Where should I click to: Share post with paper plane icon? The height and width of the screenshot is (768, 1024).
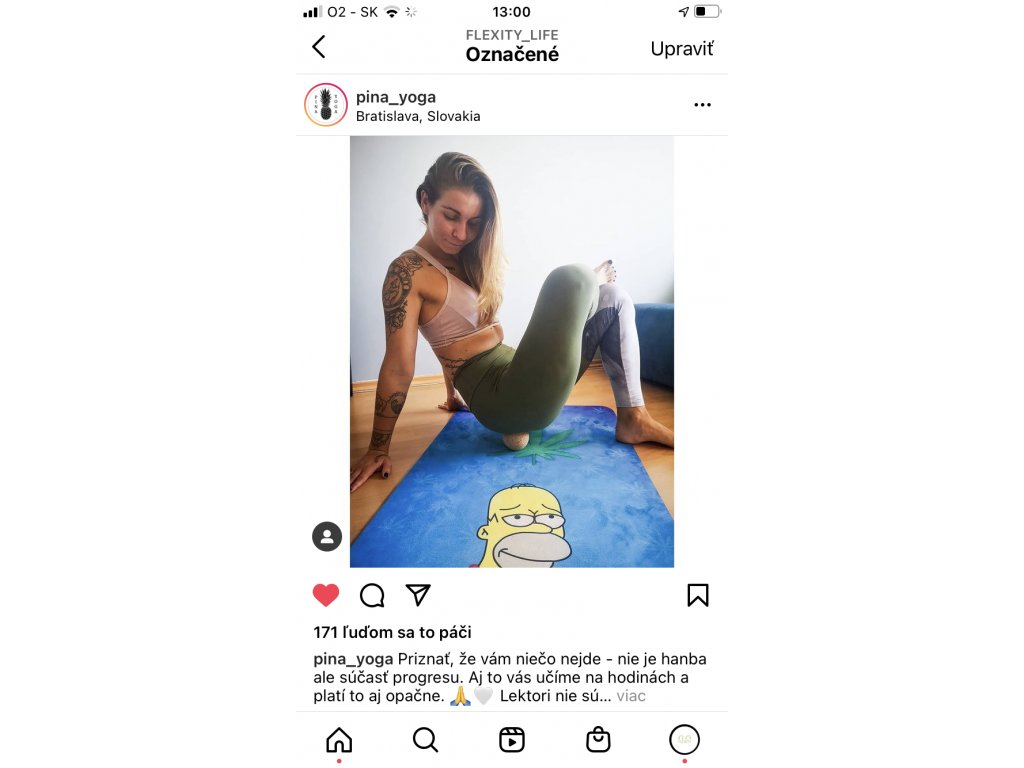(418, 594)
